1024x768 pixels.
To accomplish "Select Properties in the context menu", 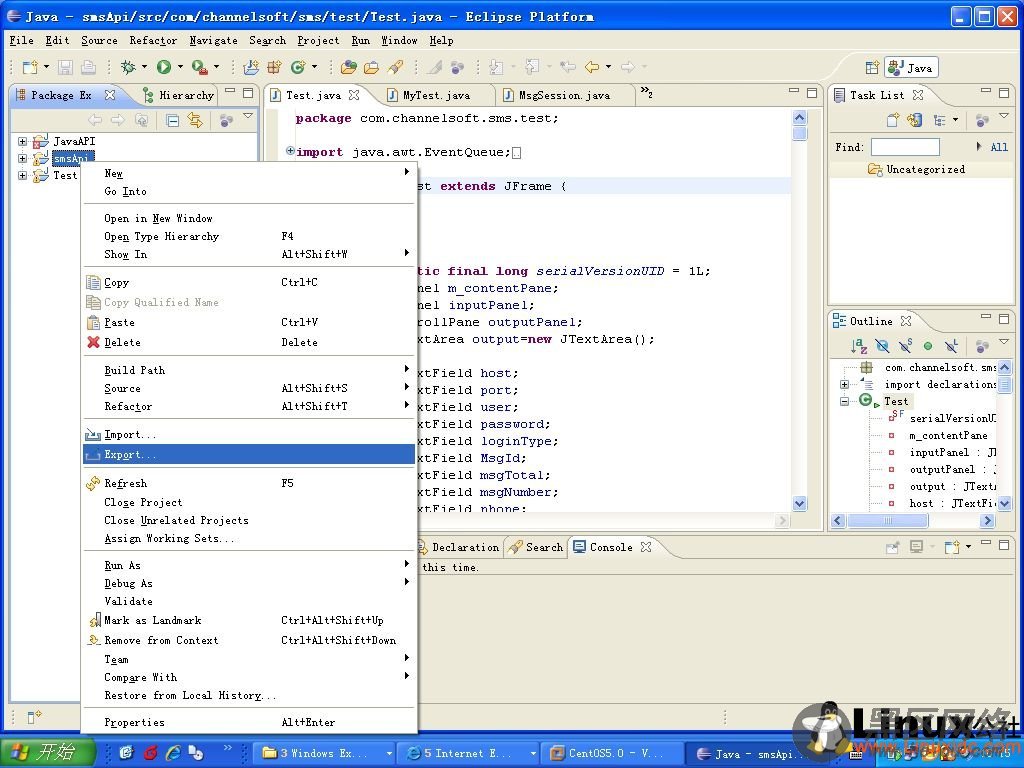I will 249,722.
